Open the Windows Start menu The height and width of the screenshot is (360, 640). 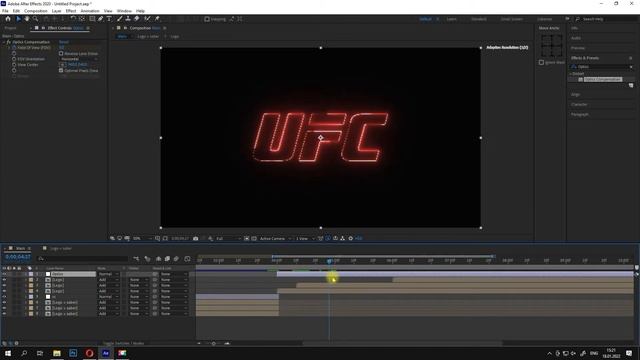click(x=8, y=353)
